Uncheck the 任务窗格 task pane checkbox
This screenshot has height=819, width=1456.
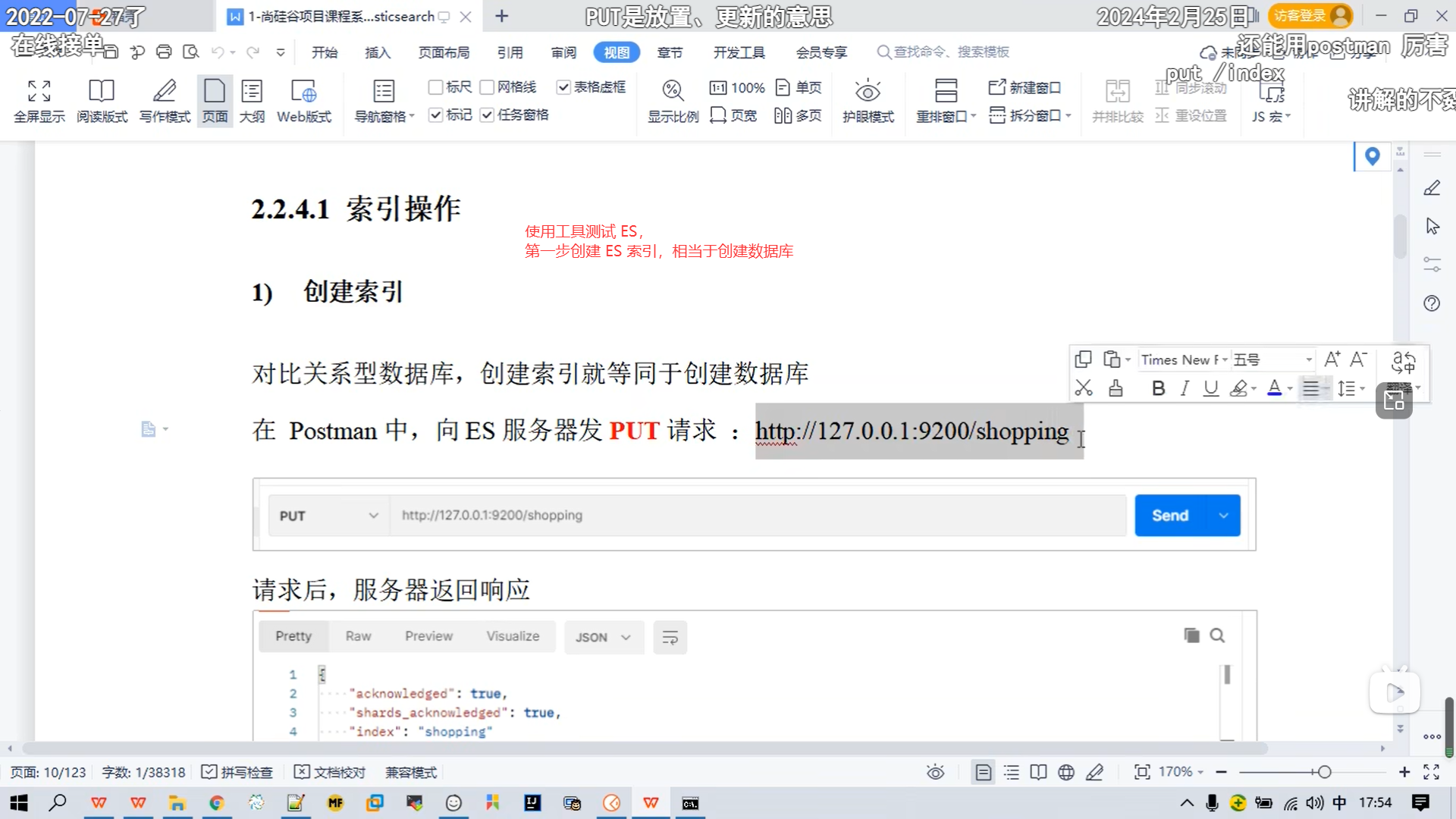(488, 115)
